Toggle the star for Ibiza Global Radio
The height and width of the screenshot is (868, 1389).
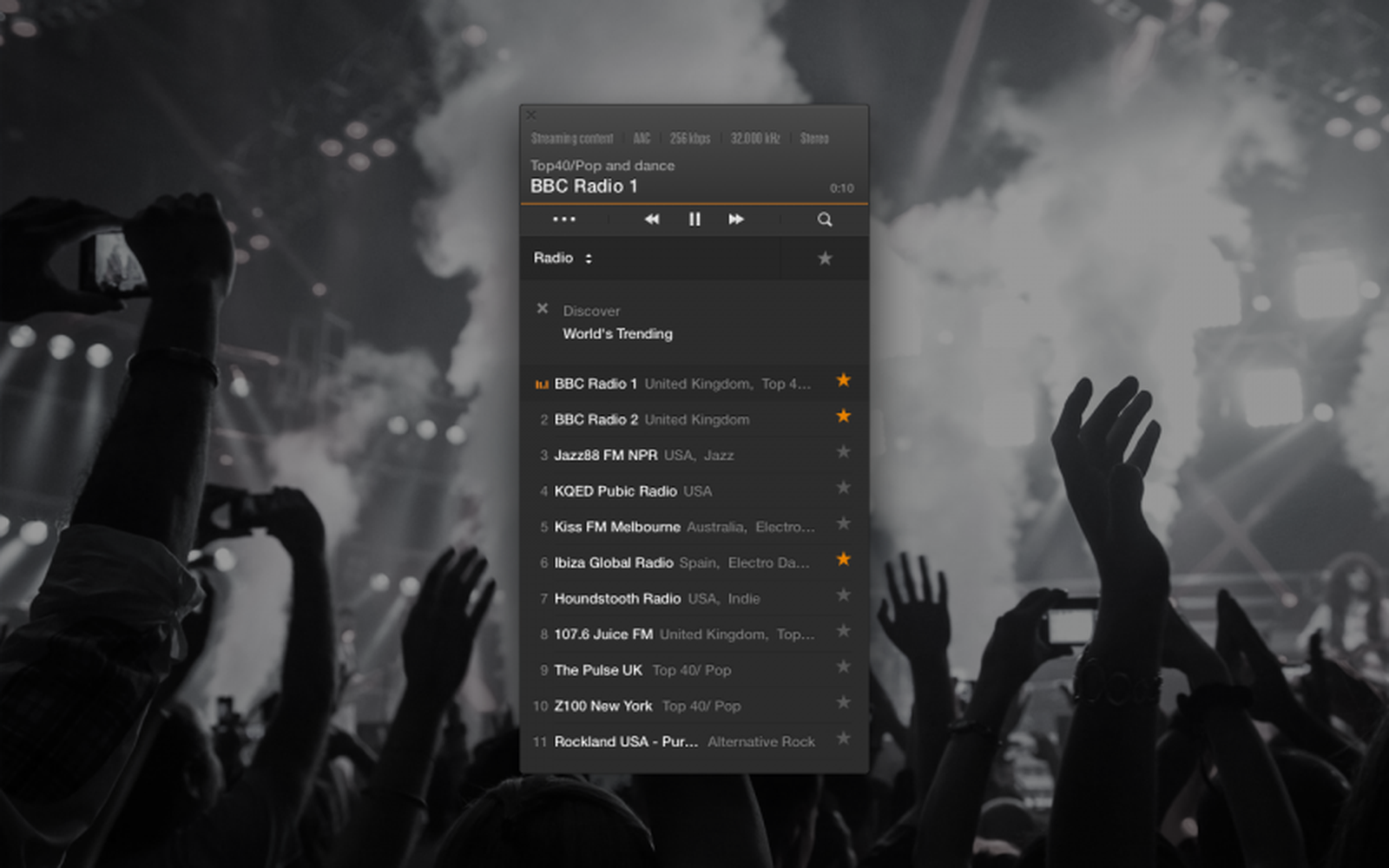point(844,560)
